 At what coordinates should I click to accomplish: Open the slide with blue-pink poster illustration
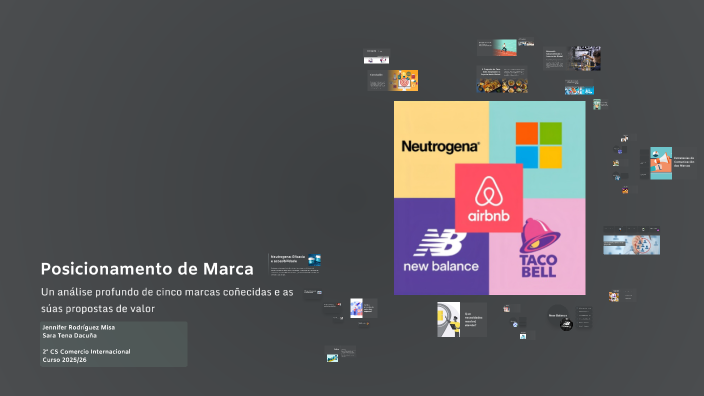(364, 308)
